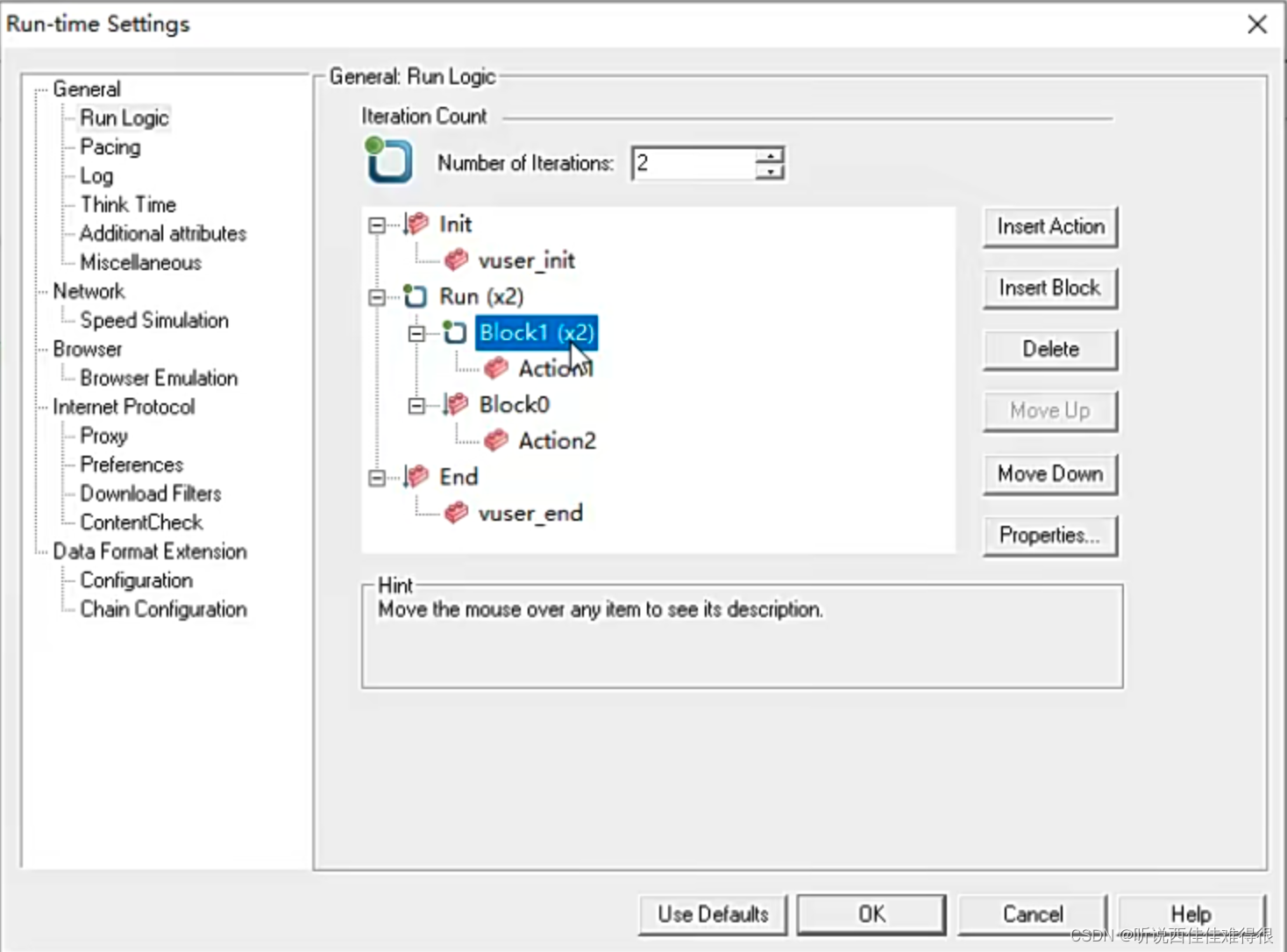The width and height of the screenshot is (1287, 952).
Task: Open Proxy settings
Action: click(104, 436)
